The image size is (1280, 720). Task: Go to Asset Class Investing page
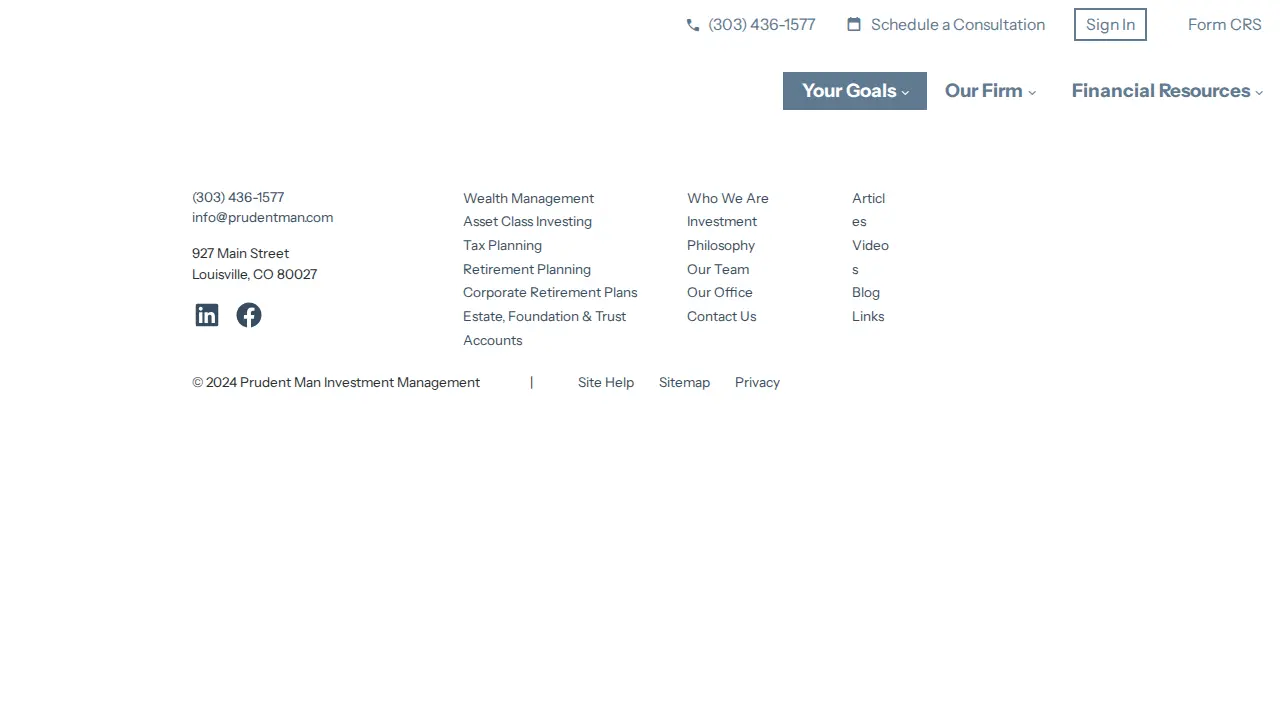(527, 221)
